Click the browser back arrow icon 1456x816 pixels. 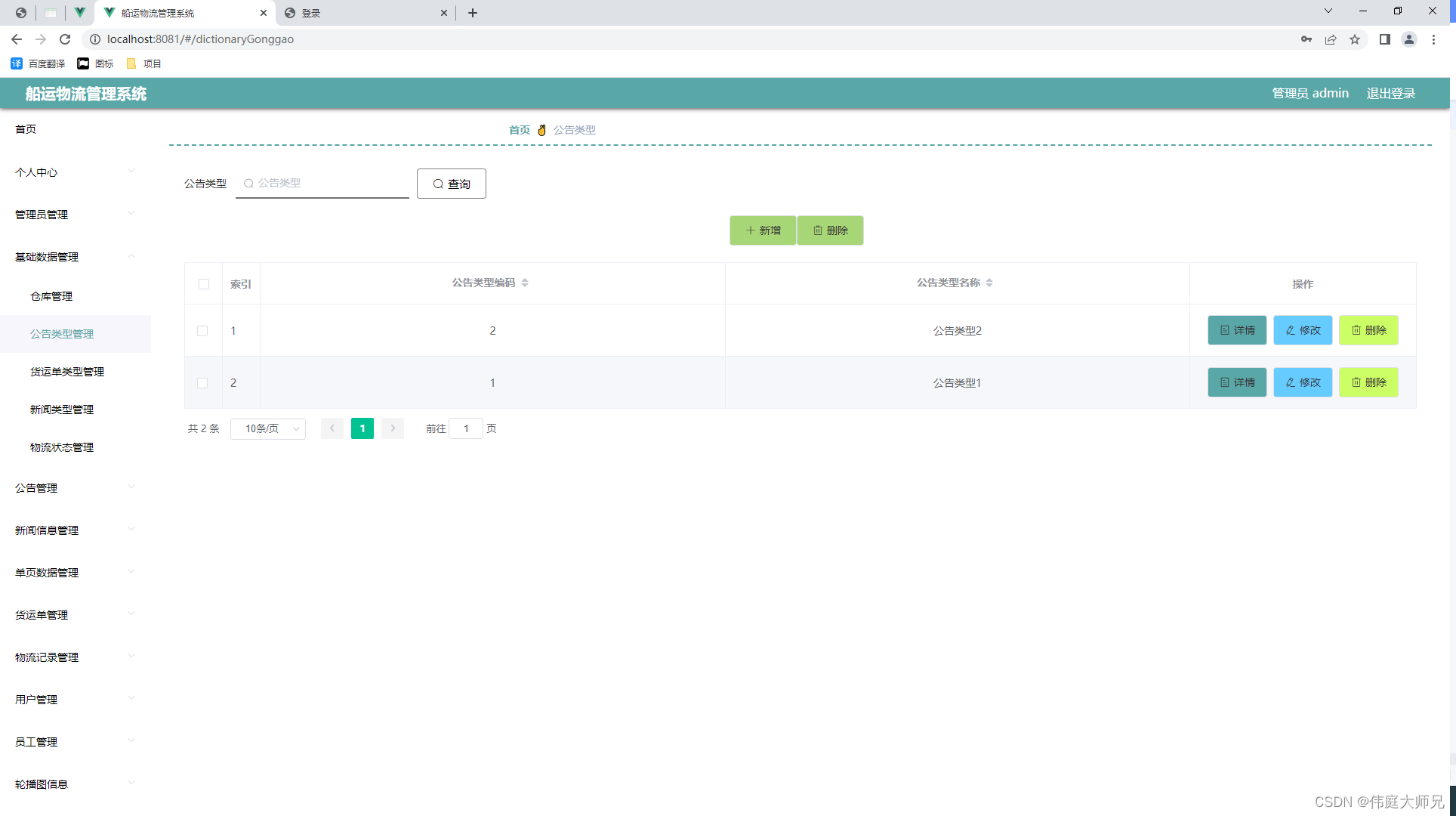(x=17, y=39)
